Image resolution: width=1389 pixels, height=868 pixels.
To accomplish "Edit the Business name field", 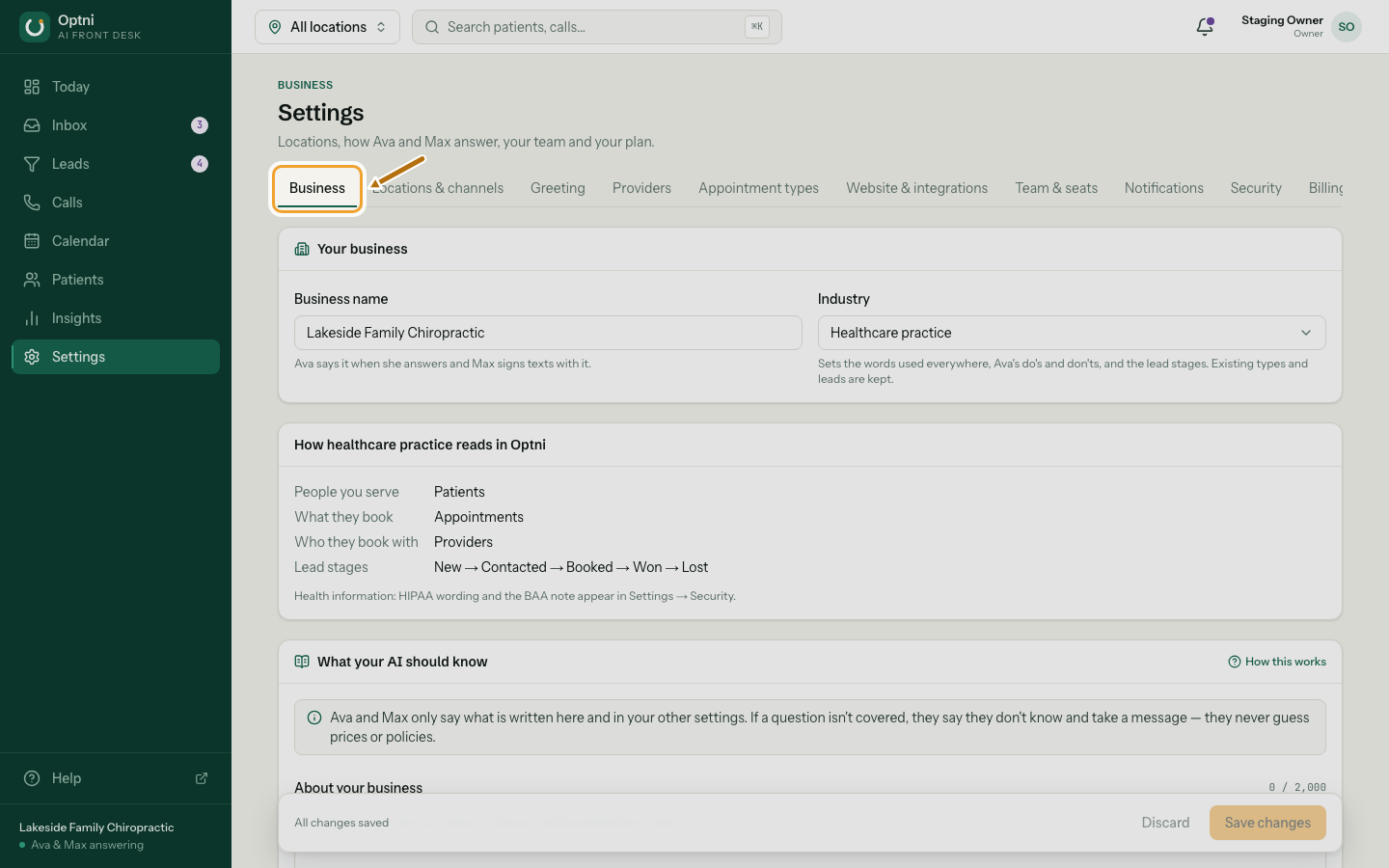I will pos(548,333).
